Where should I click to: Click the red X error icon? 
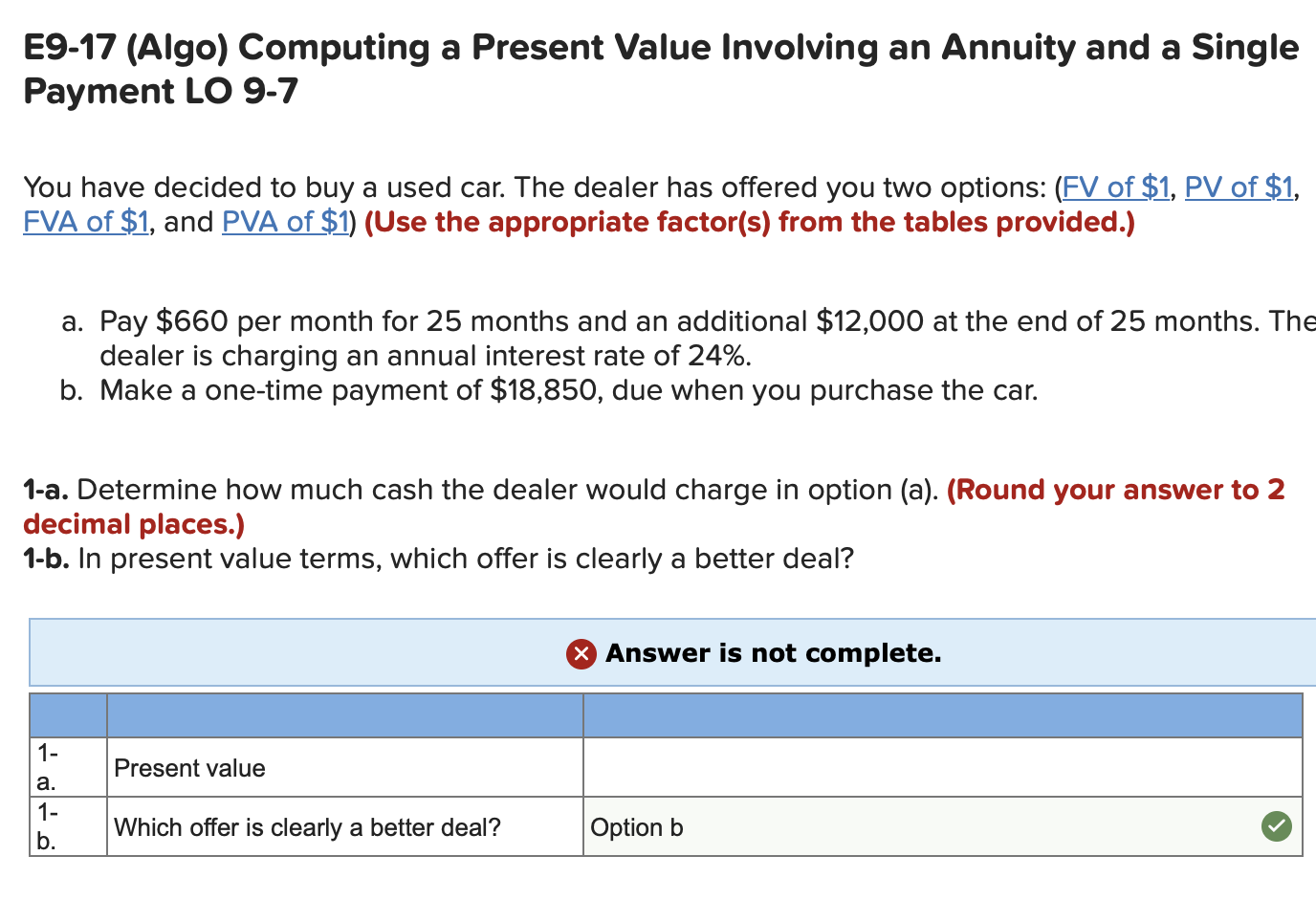pyautogui.click(x=580, y=653)
